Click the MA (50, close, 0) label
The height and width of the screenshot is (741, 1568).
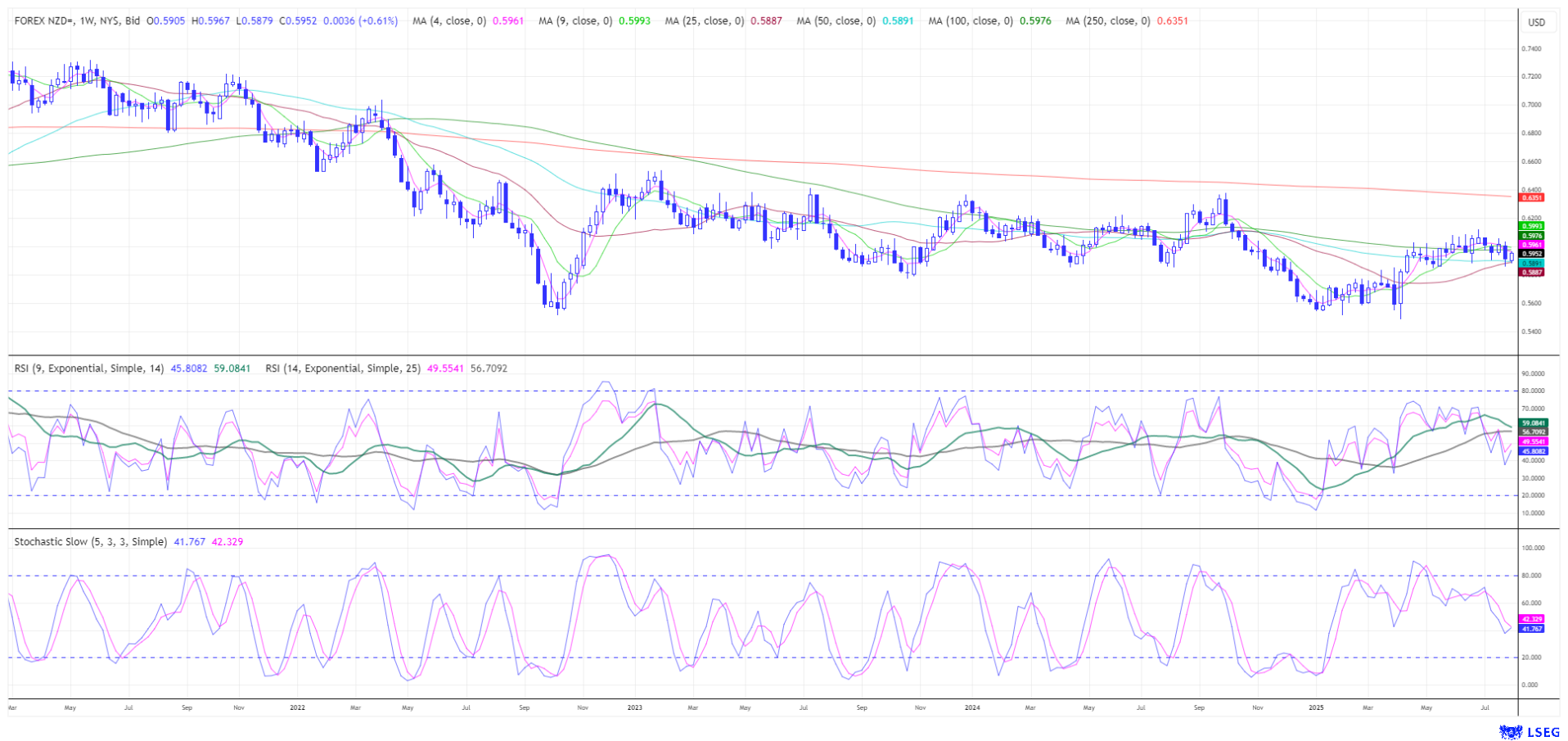(x=836, y=21)
